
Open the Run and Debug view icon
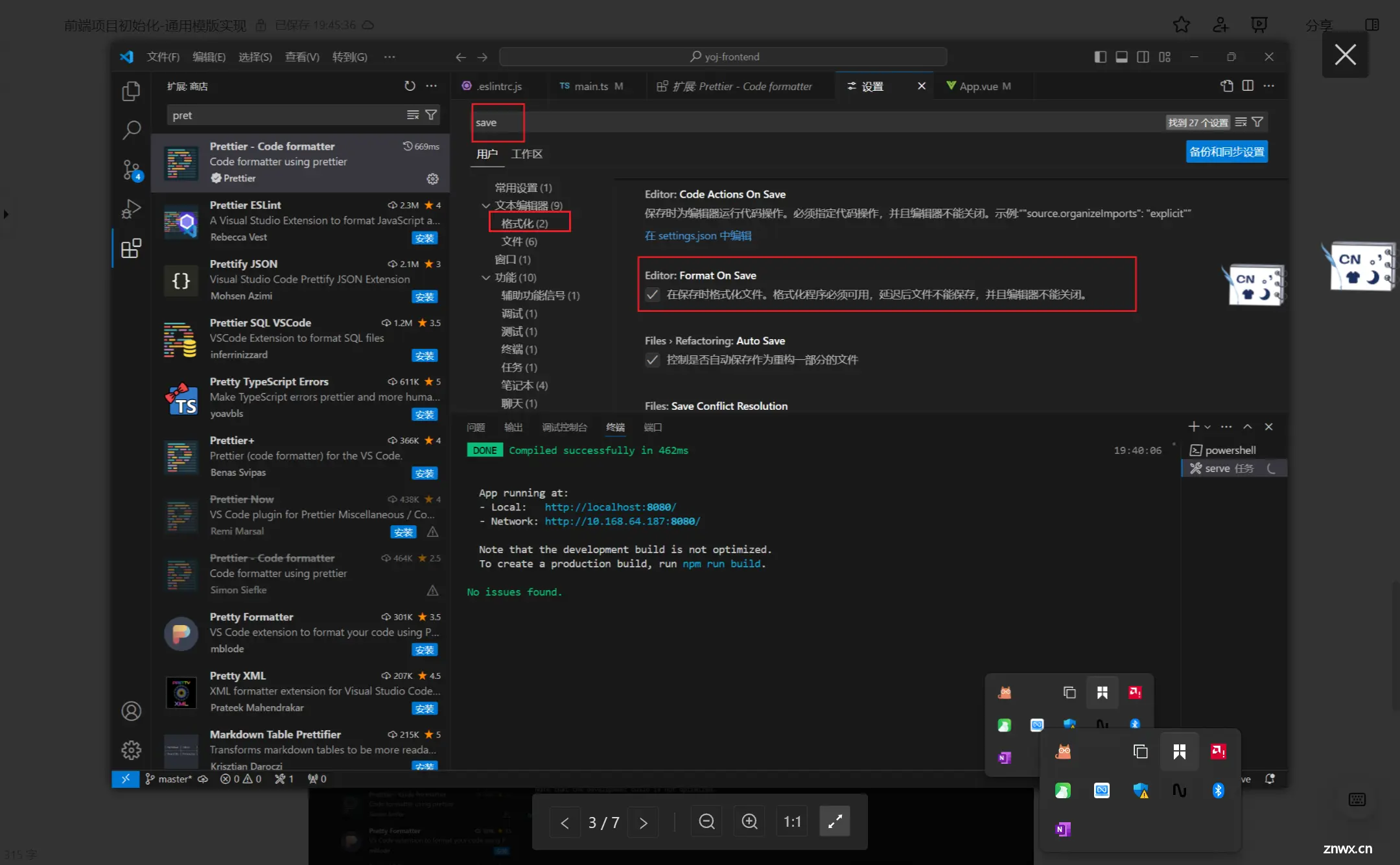(131, 209)
